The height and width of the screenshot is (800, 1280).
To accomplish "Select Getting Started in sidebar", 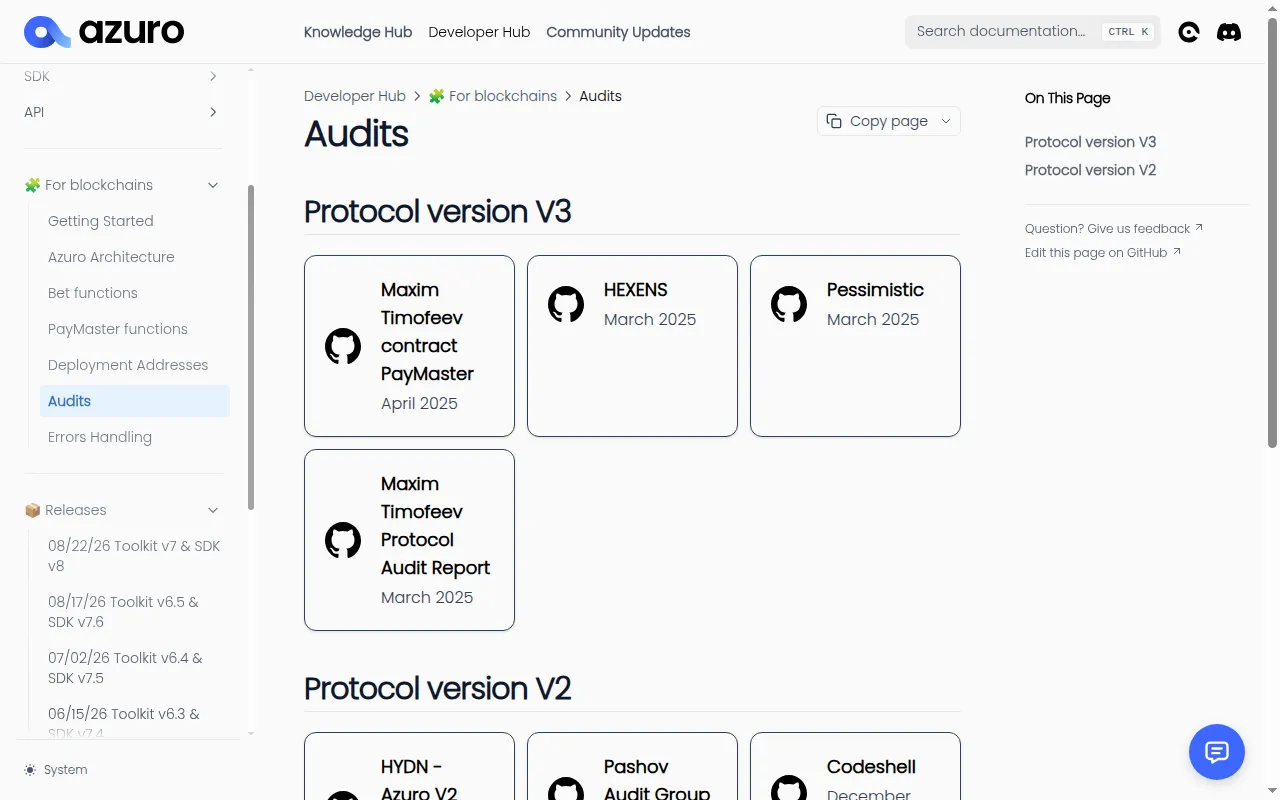I will point(135,221).
